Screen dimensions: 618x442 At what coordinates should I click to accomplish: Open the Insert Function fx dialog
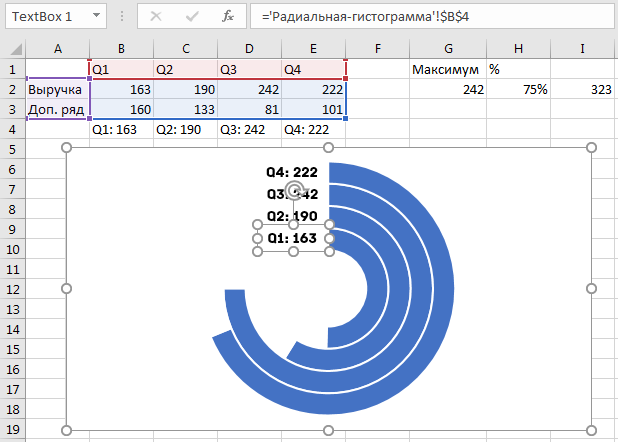[228, 16]
